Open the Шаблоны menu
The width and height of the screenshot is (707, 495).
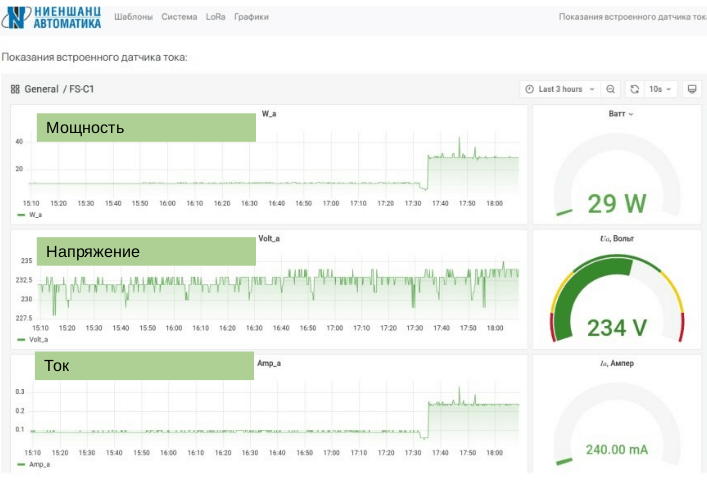point(133,17)
